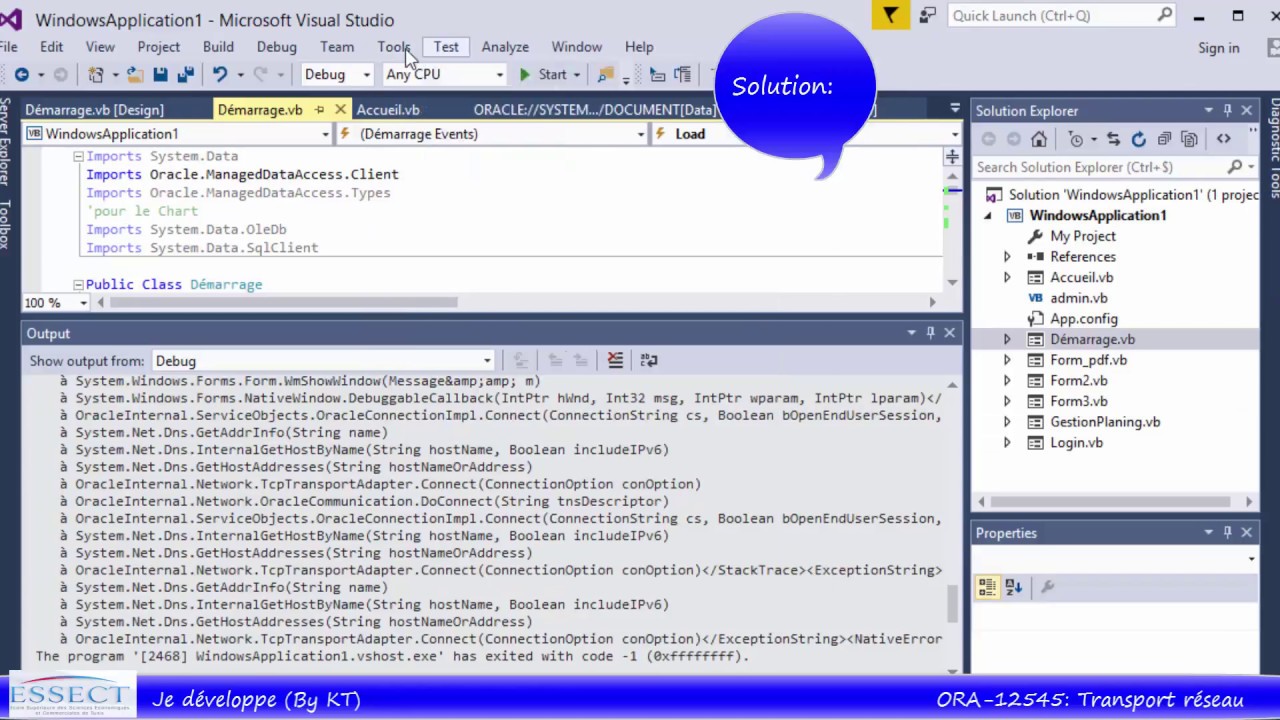Click the search magnifier in Solution Explorer

1235,167
